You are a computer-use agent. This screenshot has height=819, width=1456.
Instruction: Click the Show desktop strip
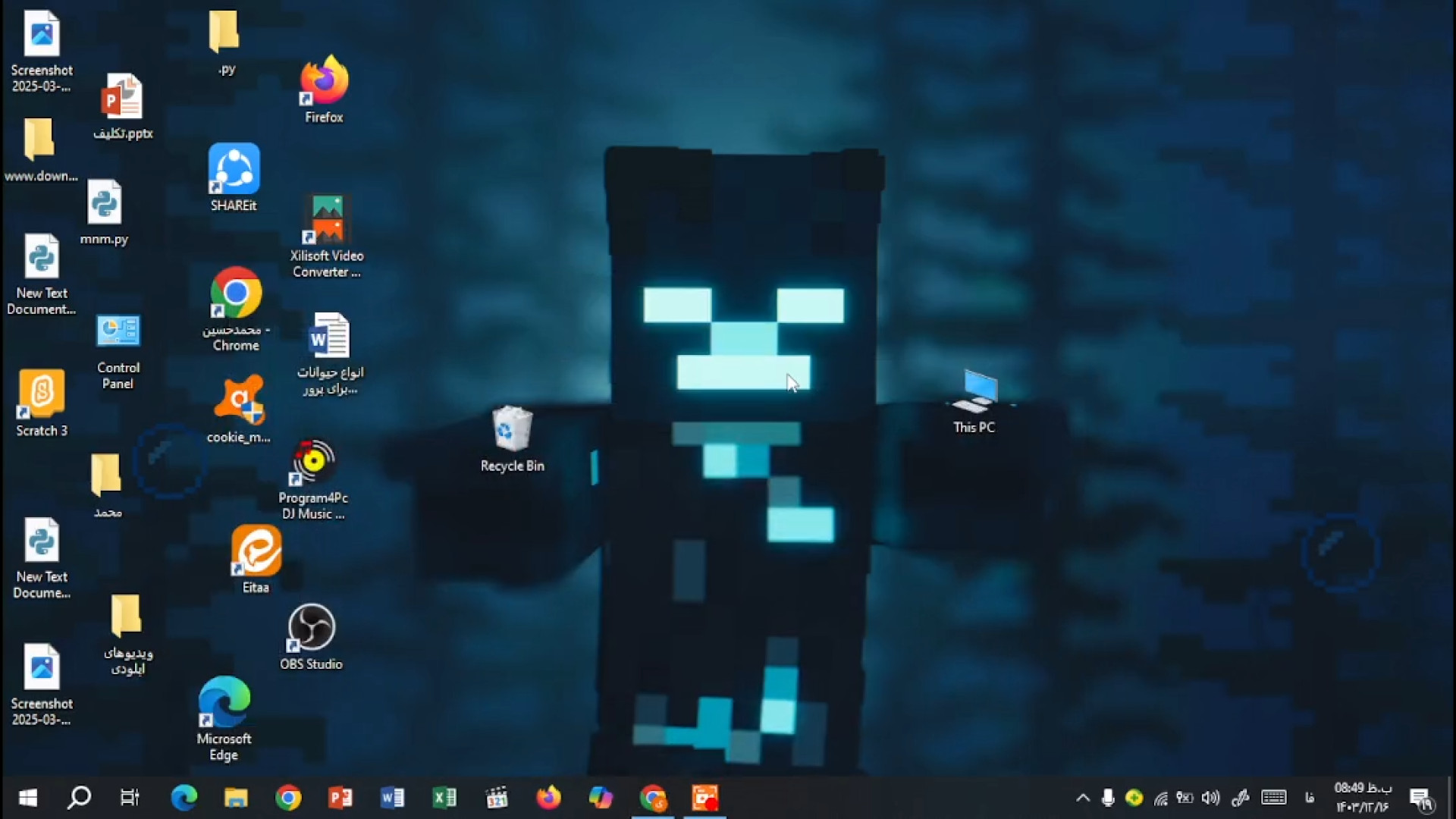tap(1451, 798)
